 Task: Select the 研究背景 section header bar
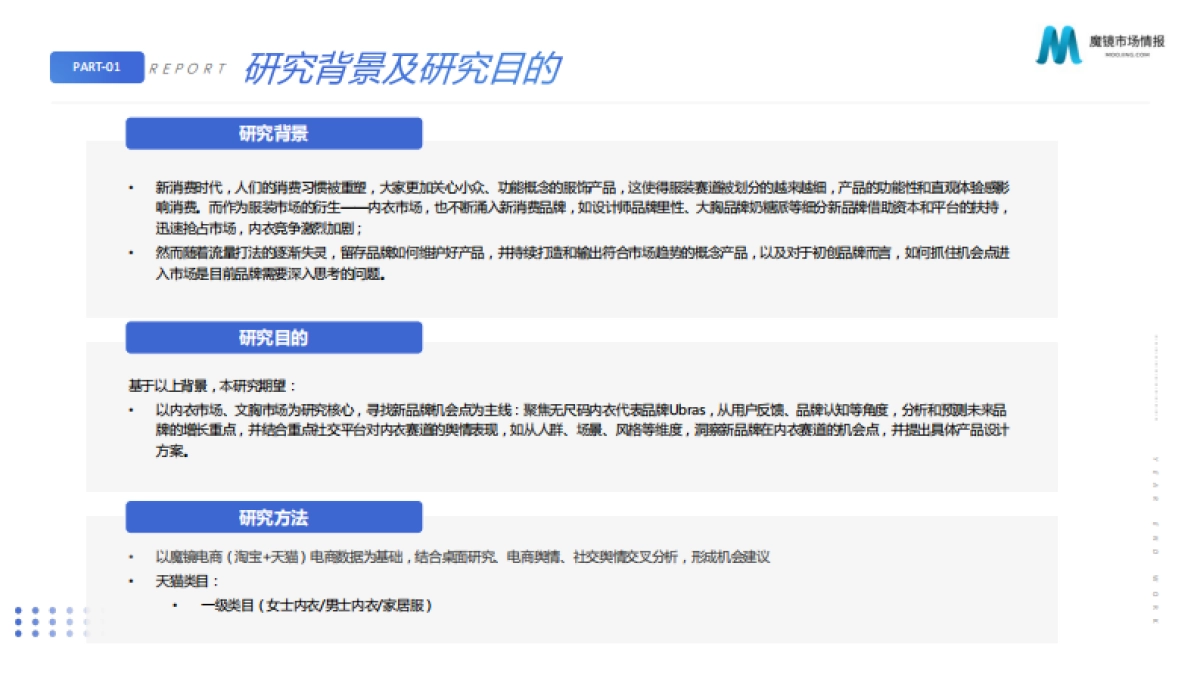coord(274,132)
